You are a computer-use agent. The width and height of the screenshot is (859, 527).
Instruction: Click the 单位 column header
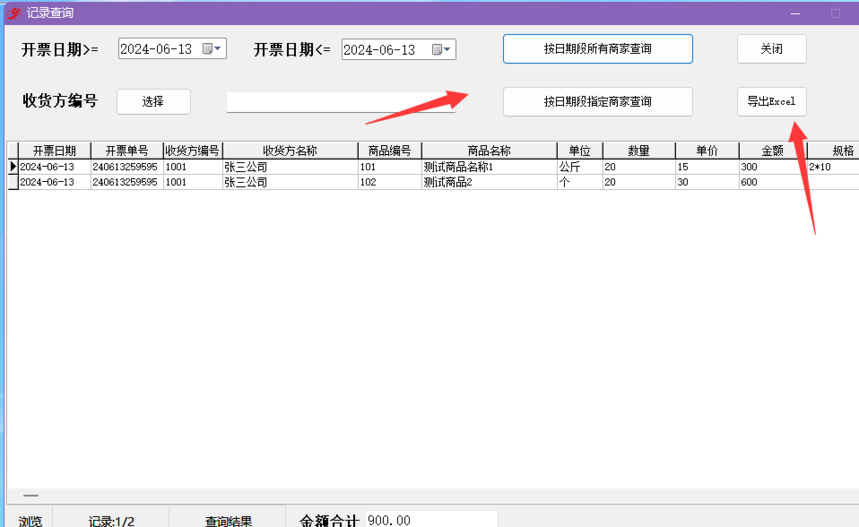click(580, 151)
